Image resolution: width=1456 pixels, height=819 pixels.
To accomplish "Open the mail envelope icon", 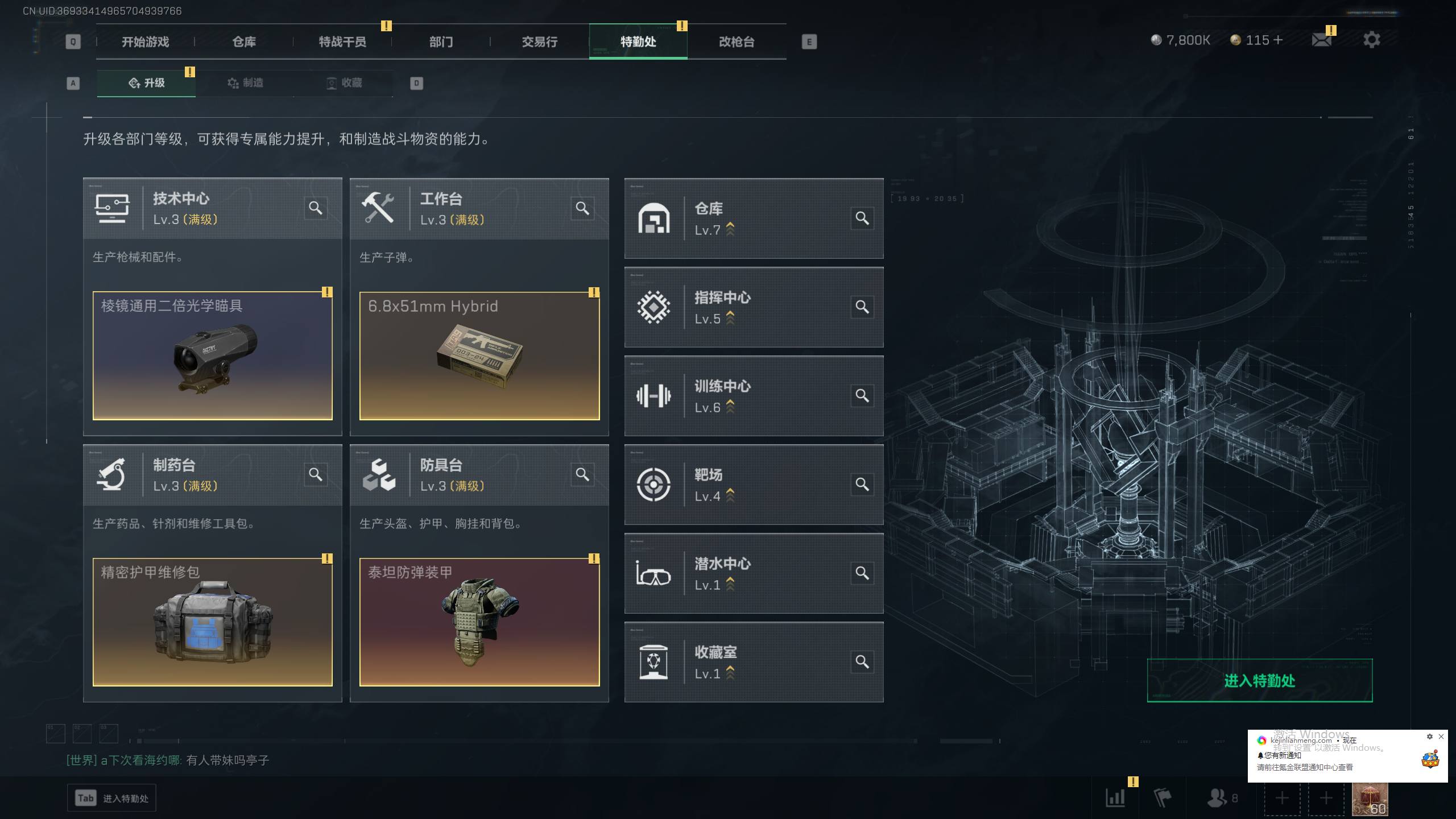I will [1321, 40].
